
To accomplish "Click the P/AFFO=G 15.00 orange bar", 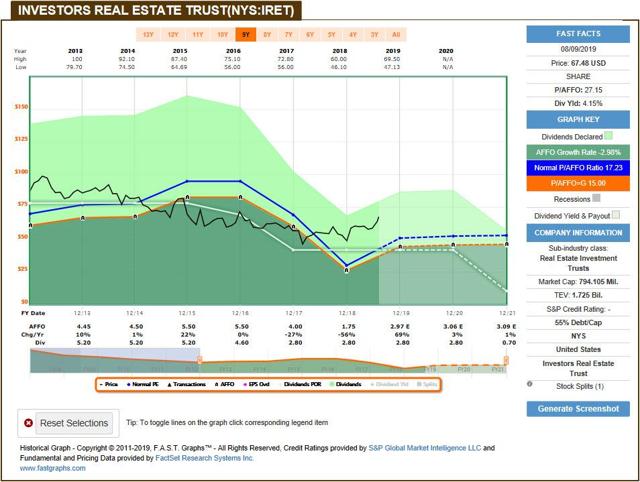I will tap(578, 183).
